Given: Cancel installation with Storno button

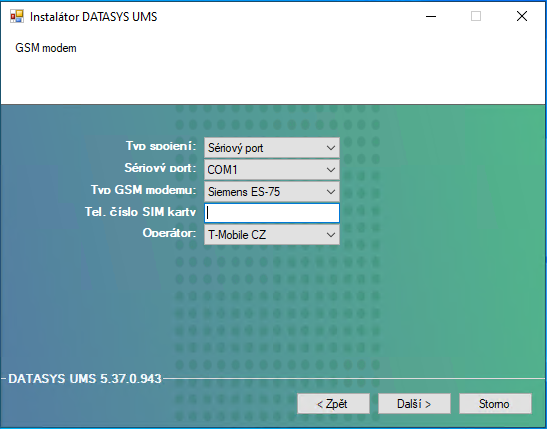Looking at the screenshot, I should 495,404.
